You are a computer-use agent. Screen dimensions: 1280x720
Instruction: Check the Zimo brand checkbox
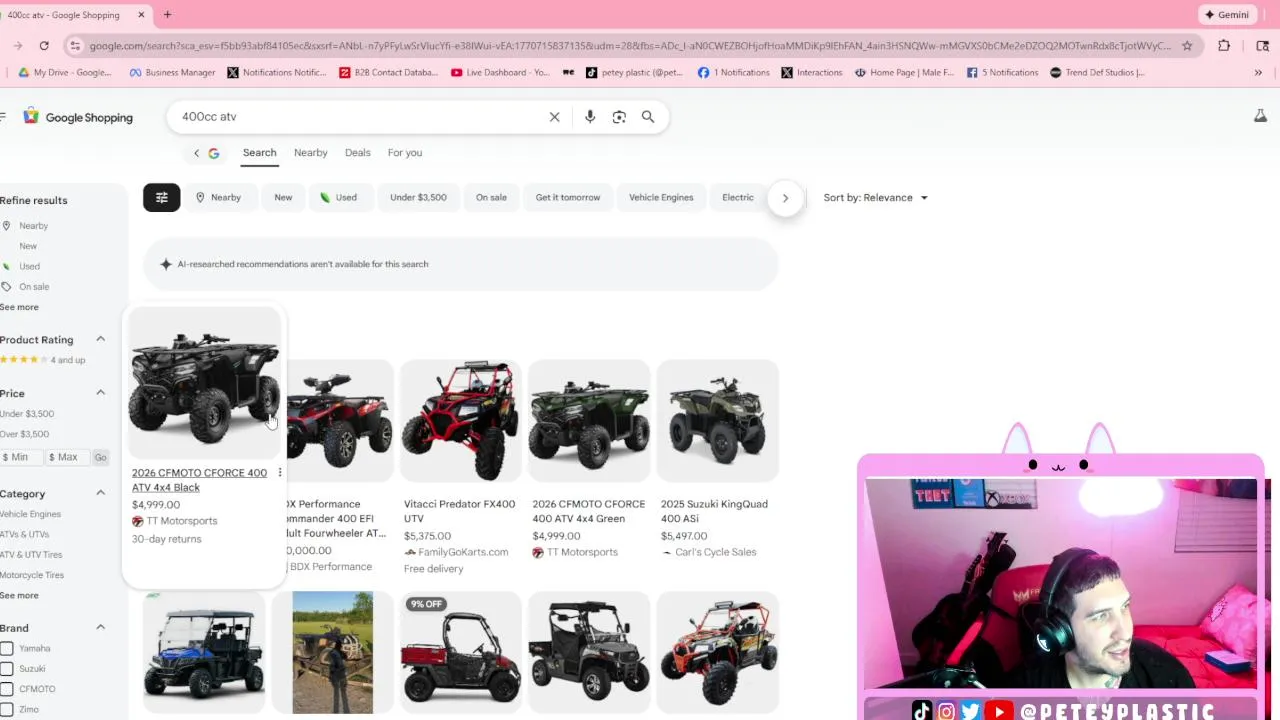click(7, 709)
